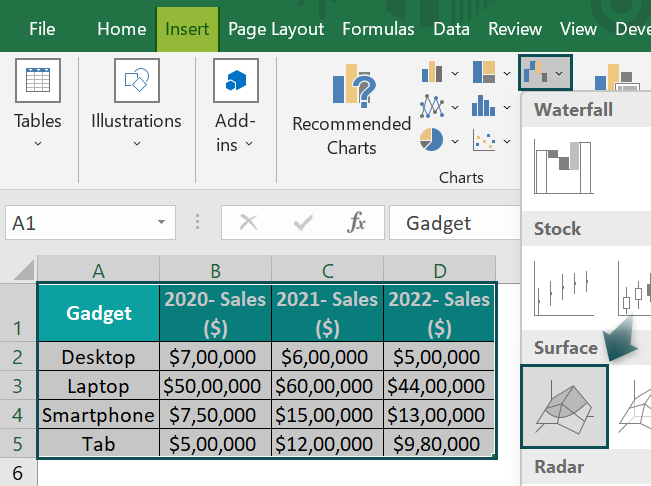Insert a statistic histogram chart
The height and width of the screenshot is (486, 651).
pyautogui.click(x=483, y=107)
